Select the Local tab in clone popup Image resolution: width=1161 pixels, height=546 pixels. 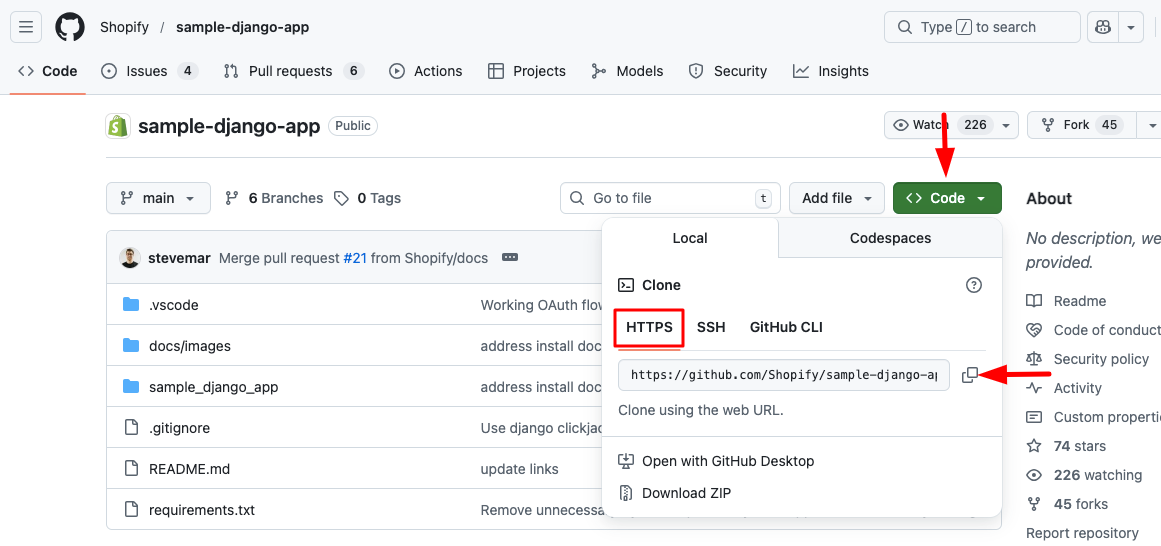coord(690,239)
